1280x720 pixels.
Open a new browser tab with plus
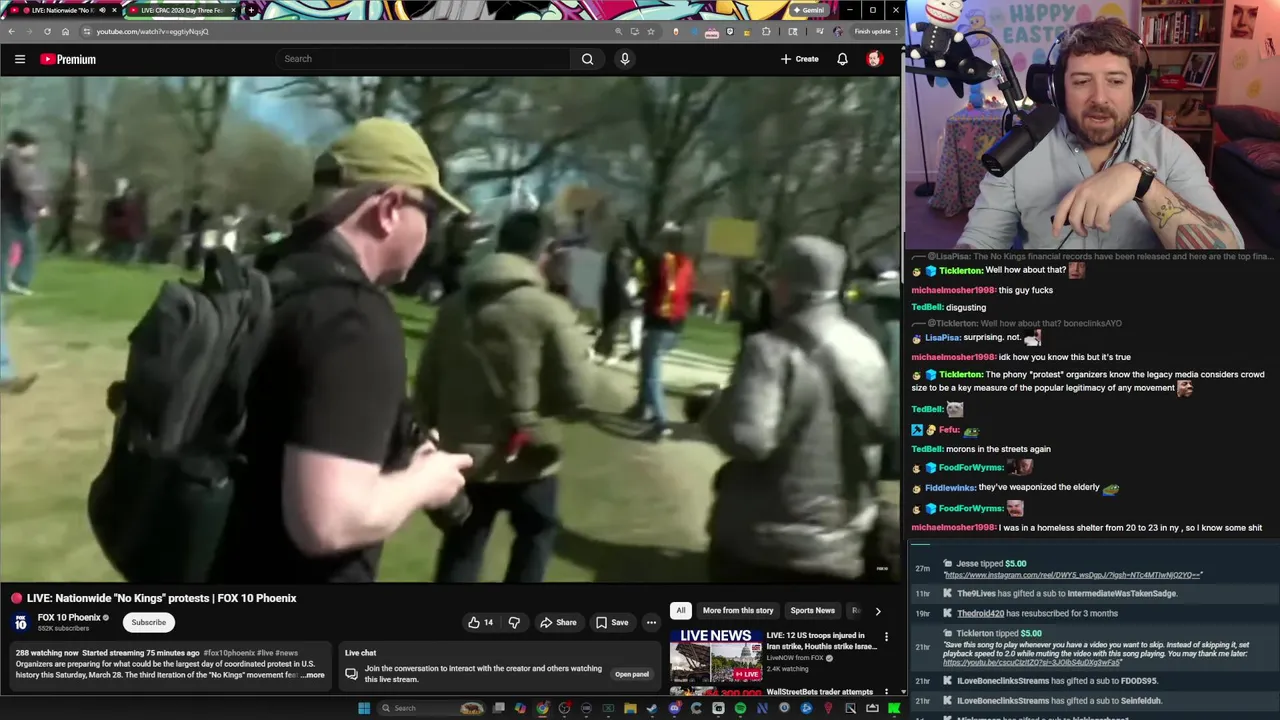point(251,10)
